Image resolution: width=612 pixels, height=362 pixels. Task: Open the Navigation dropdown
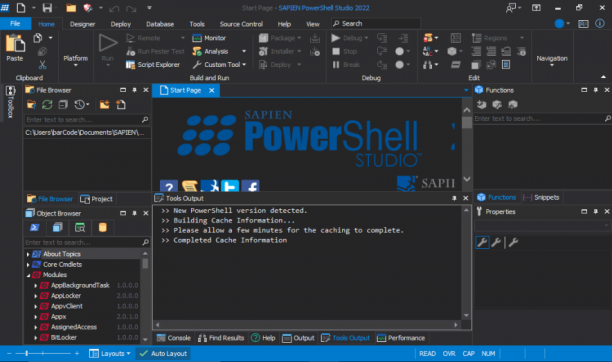pyautogui.click(x=552, y=60)
